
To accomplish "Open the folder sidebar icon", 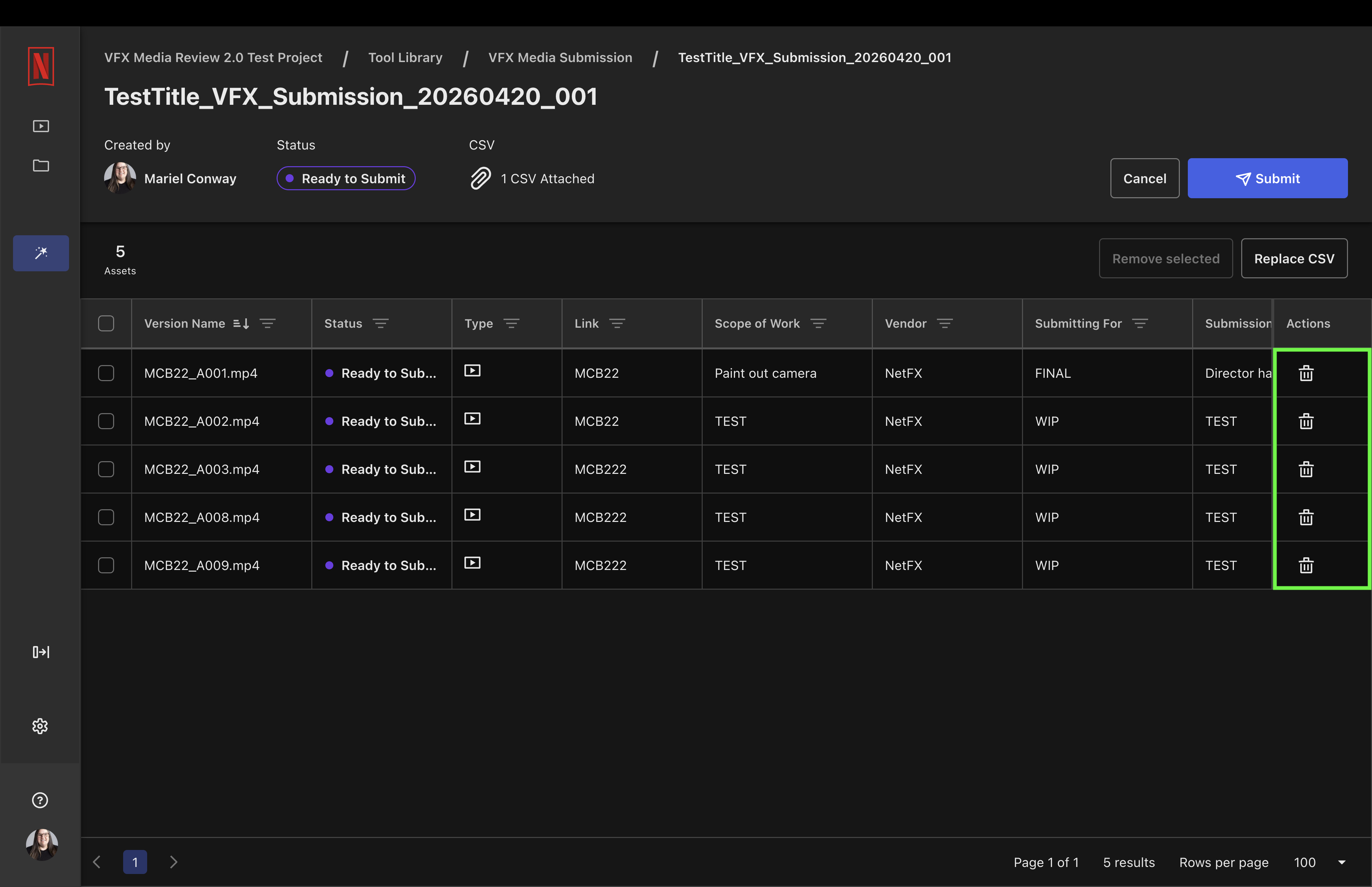I will pos(41,166).
